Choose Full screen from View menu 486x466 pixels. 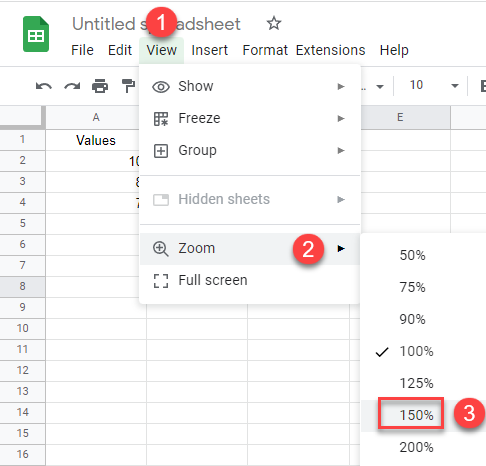point(249,280)
